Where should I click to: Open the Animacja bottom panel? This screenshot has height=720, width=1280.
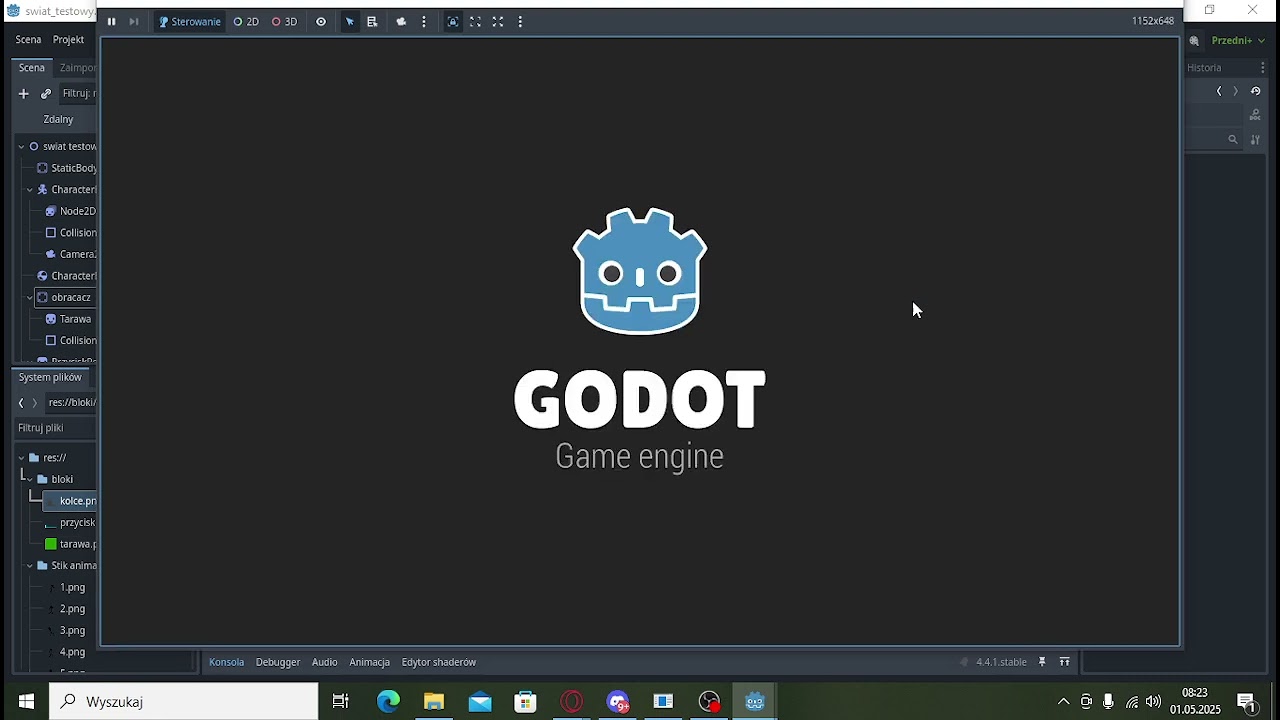pos(369,662)
